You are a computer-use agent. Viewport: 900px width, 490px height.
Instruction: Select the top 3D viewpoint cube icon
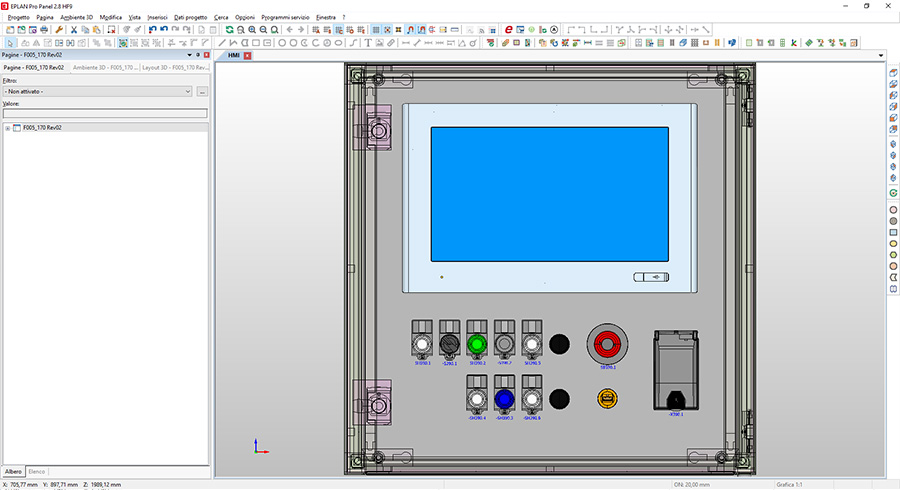[x=893, y=74]
